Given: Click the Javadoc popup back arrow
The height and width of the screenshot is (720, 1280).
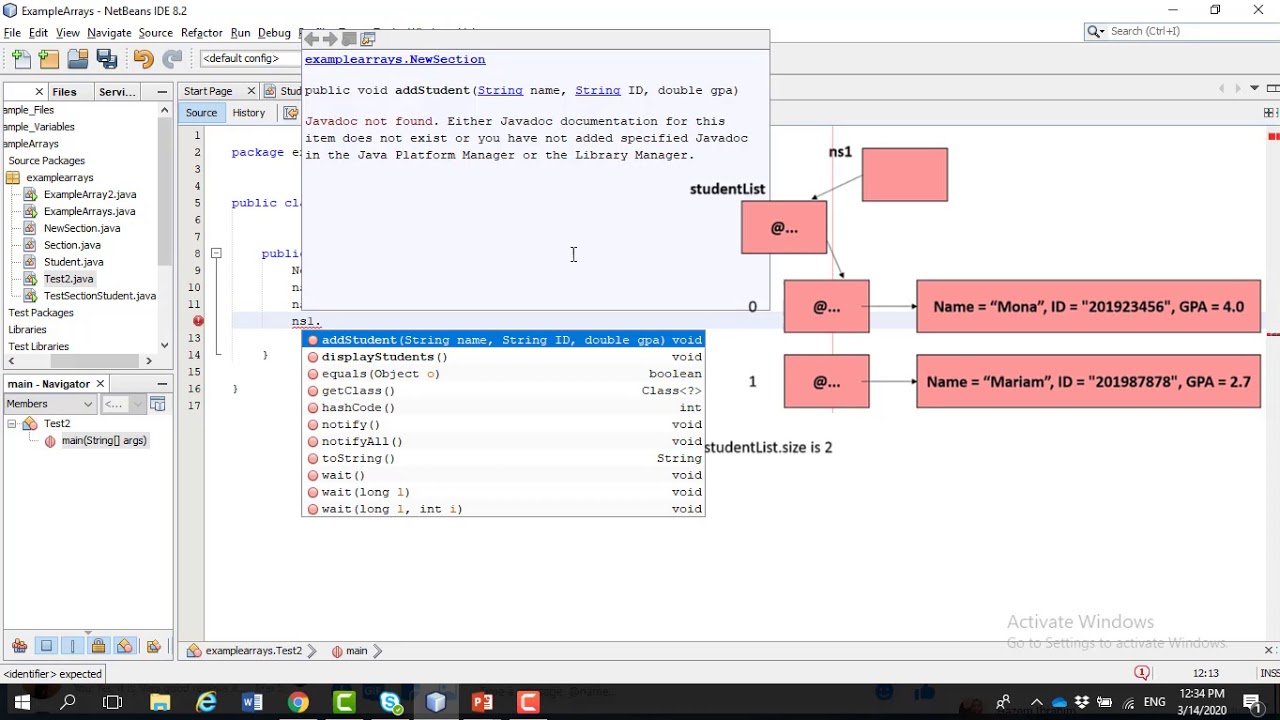Looking at the screenshot, I should pos(311,39).
